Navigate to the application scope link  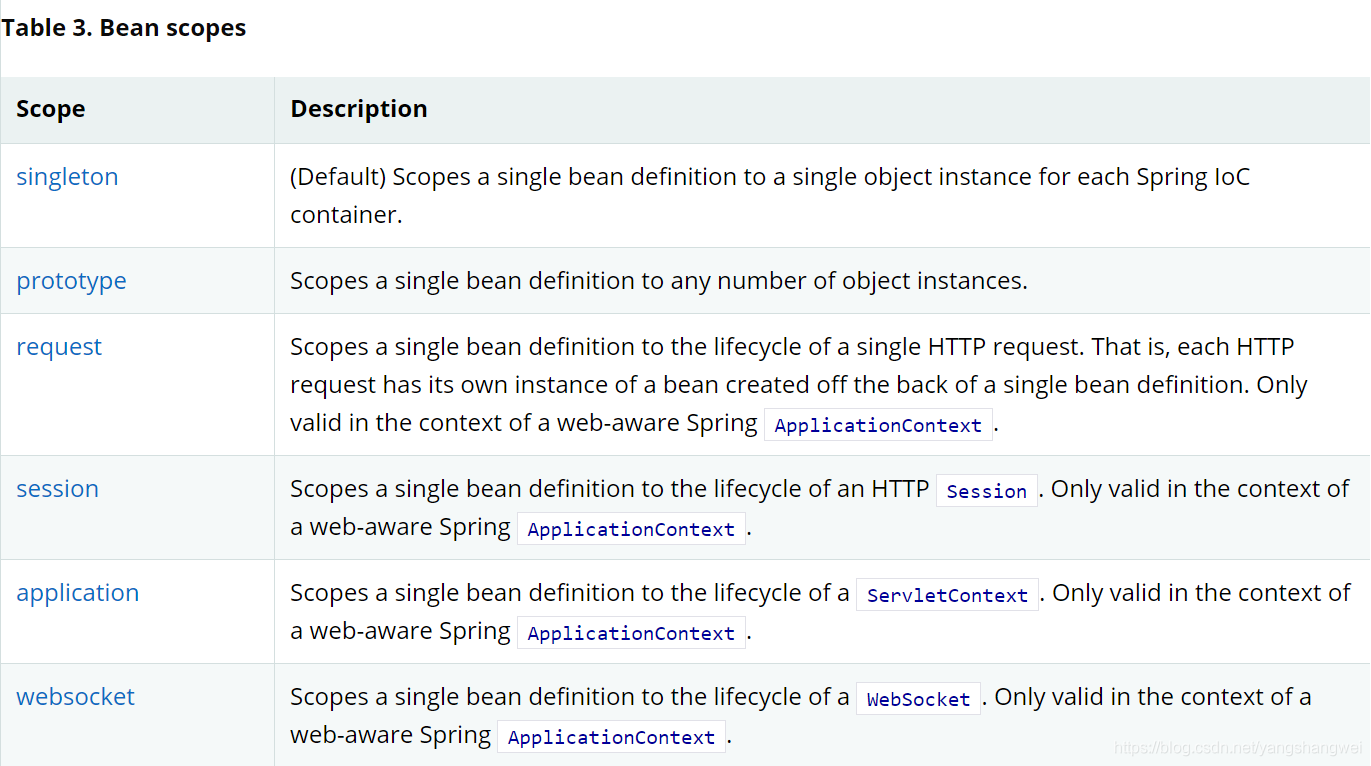(x=77, y=593)
